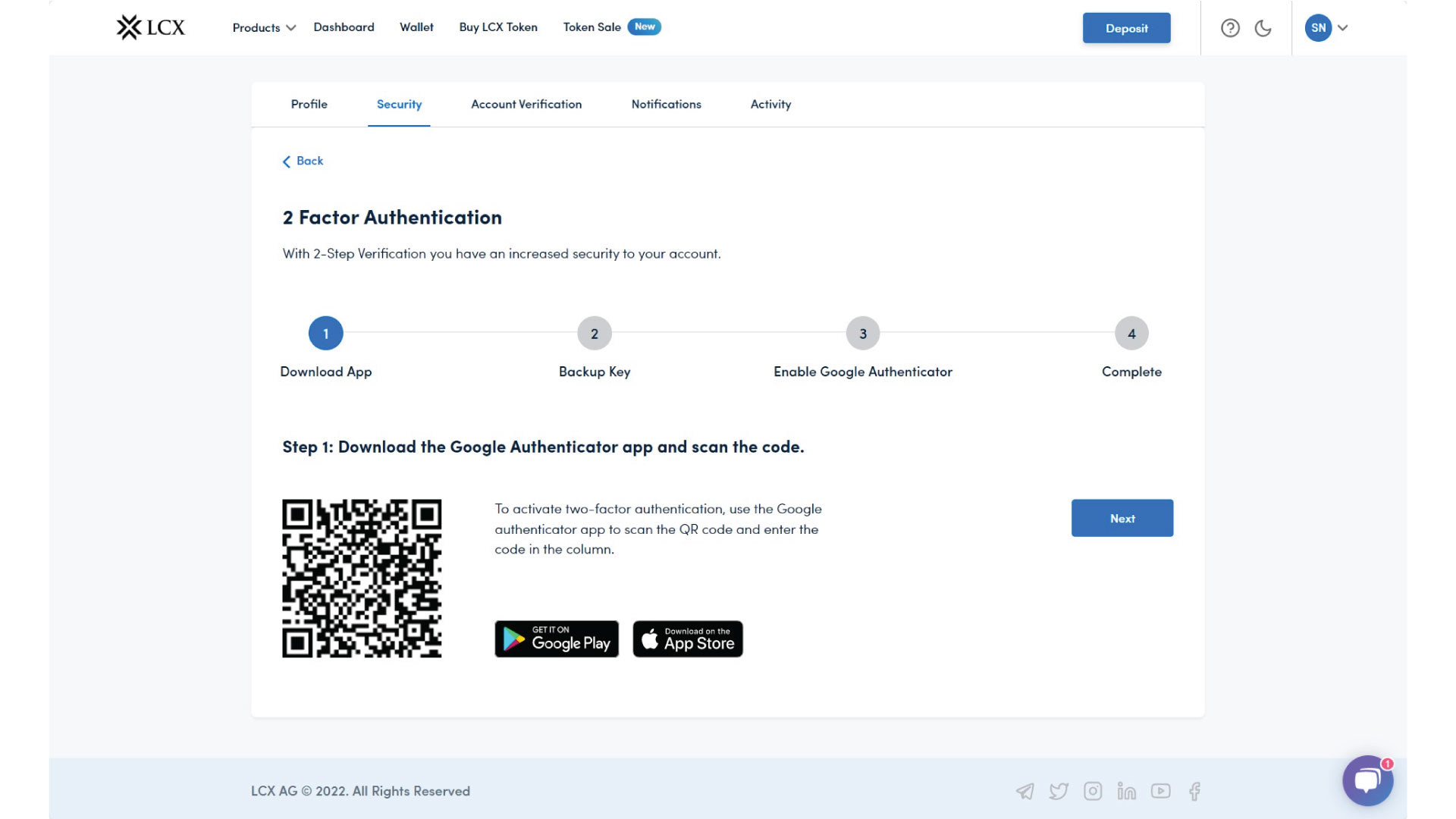Select step 2 Backup Key circle
This screenshot has width=1456, height=819.
[595, 334]
